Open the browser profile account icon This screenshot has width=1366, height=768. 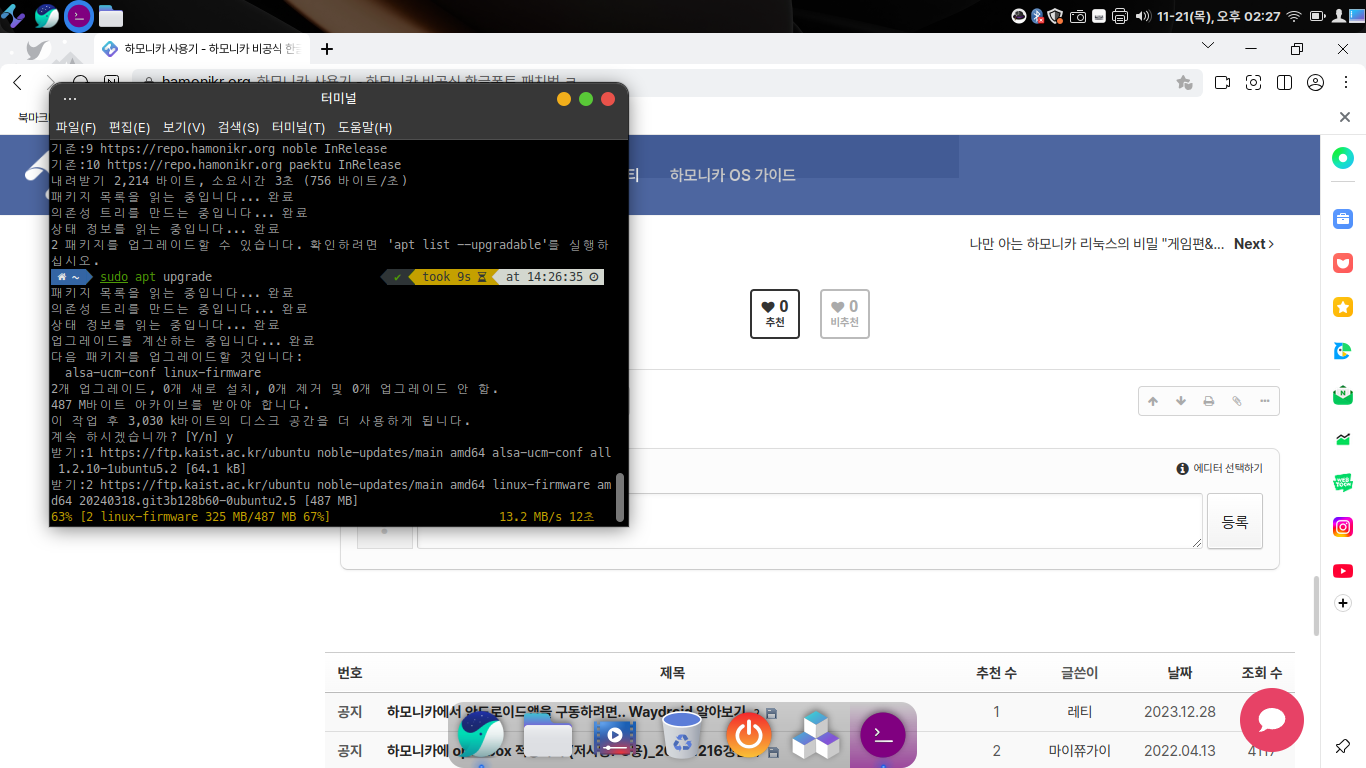1315,82
